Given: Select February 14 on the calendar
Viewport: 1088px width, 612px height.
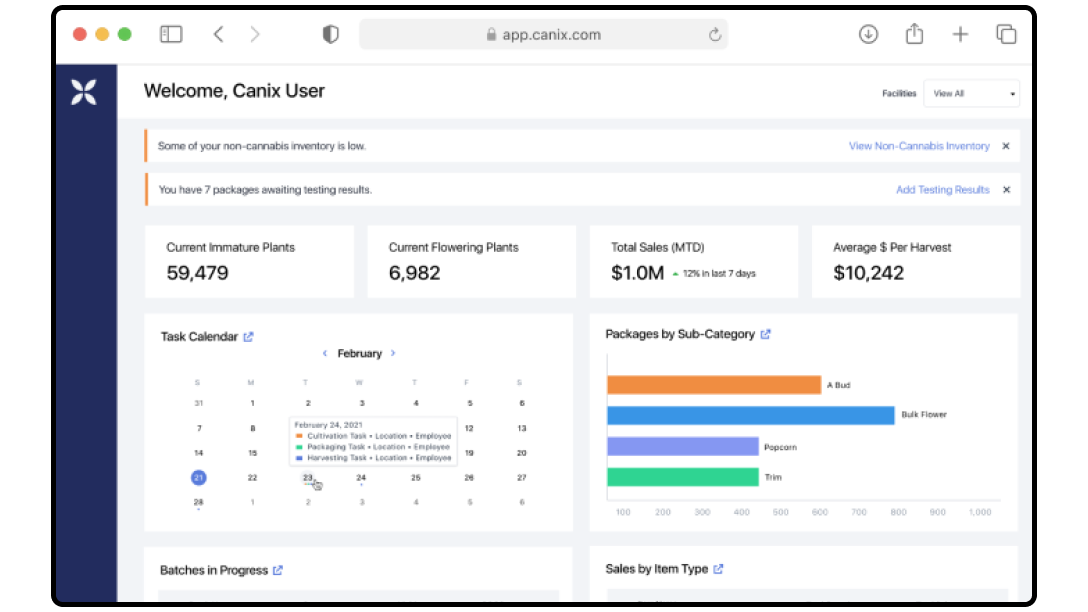Looking at the screenshot, I should tap(198, 452).
